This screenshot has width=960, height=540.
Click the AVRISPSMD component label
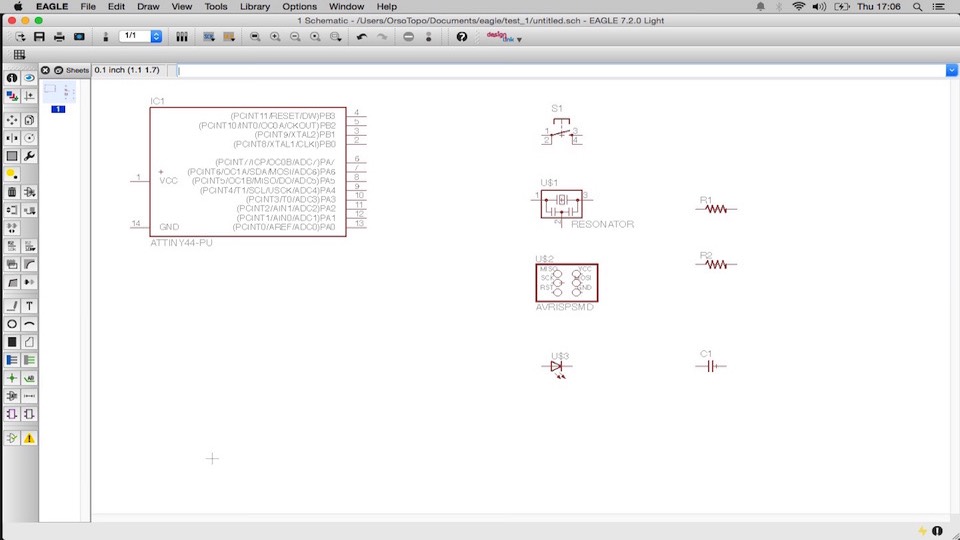pos(564,307)
